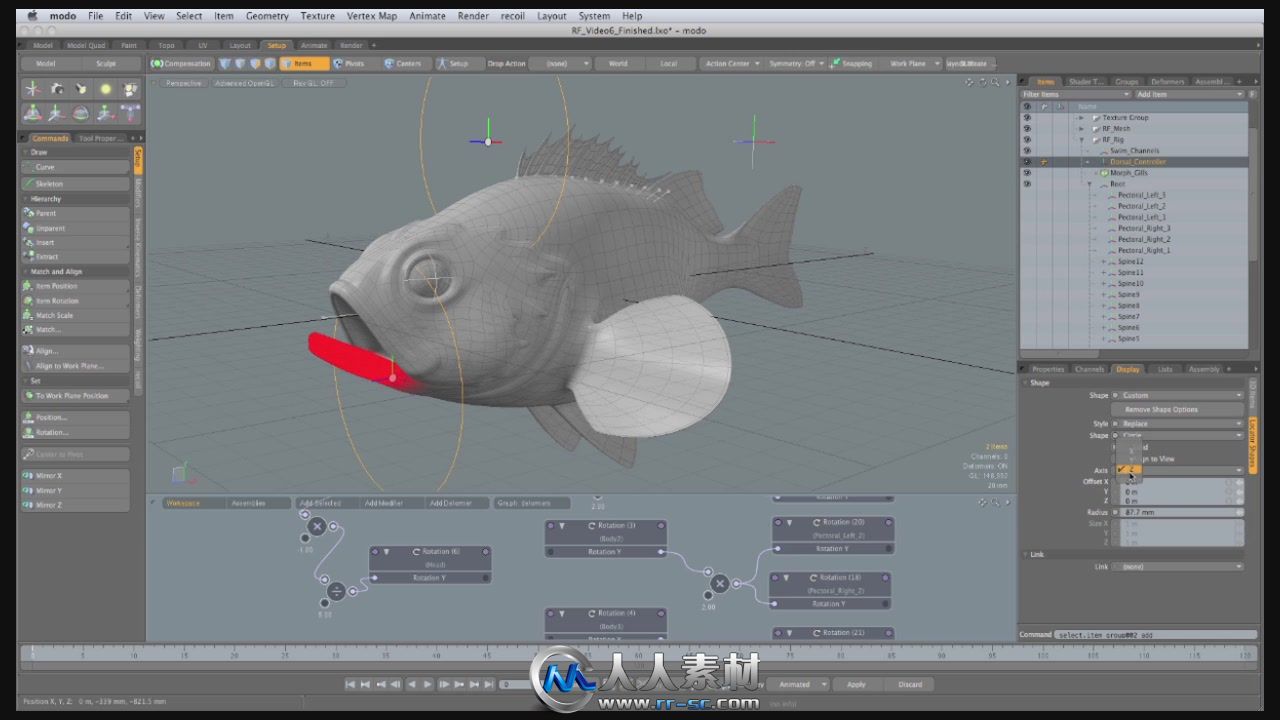1280x720 pixels.
Task: Open the Geometry menu
Action: (x=267, y=16)
